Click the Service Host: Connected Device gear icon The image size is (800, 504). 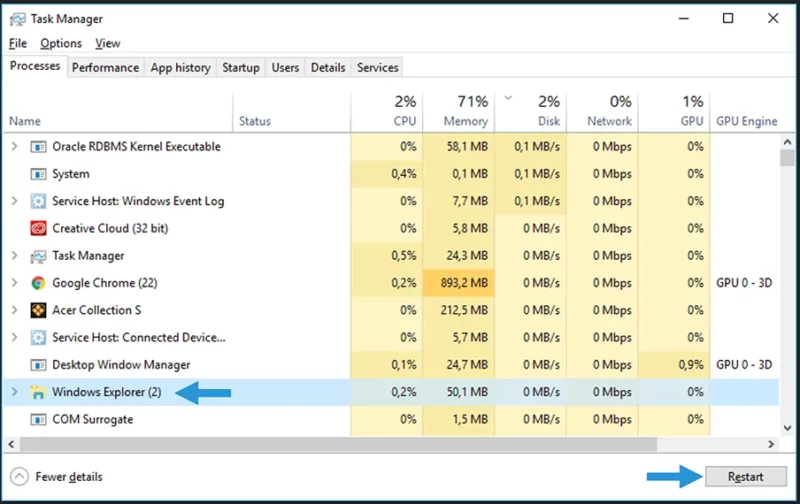tap(38, 338)
